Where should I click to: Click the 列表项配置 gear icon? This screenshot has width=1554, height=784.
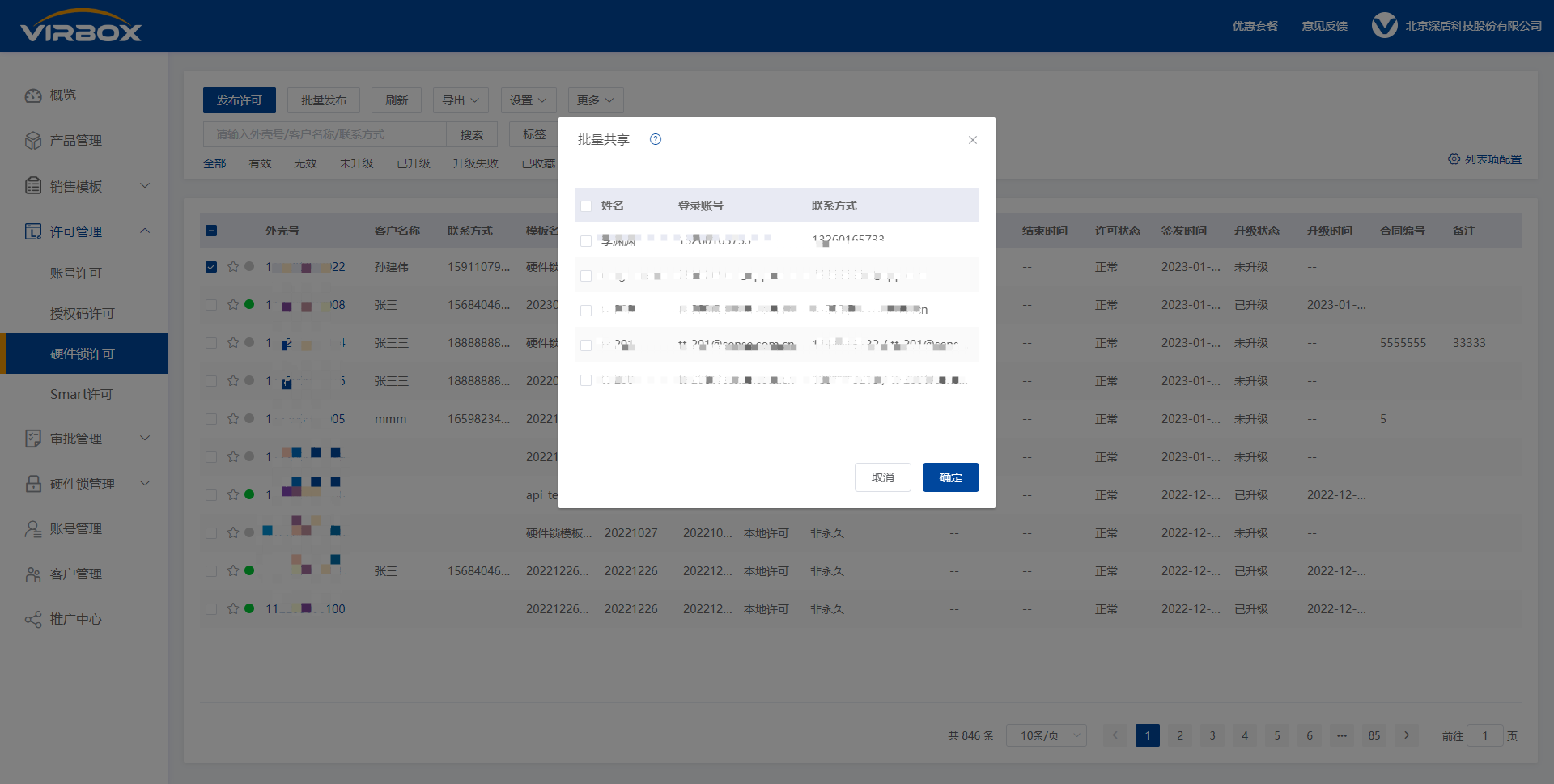pyautogui.click(x=1454, y=159)
